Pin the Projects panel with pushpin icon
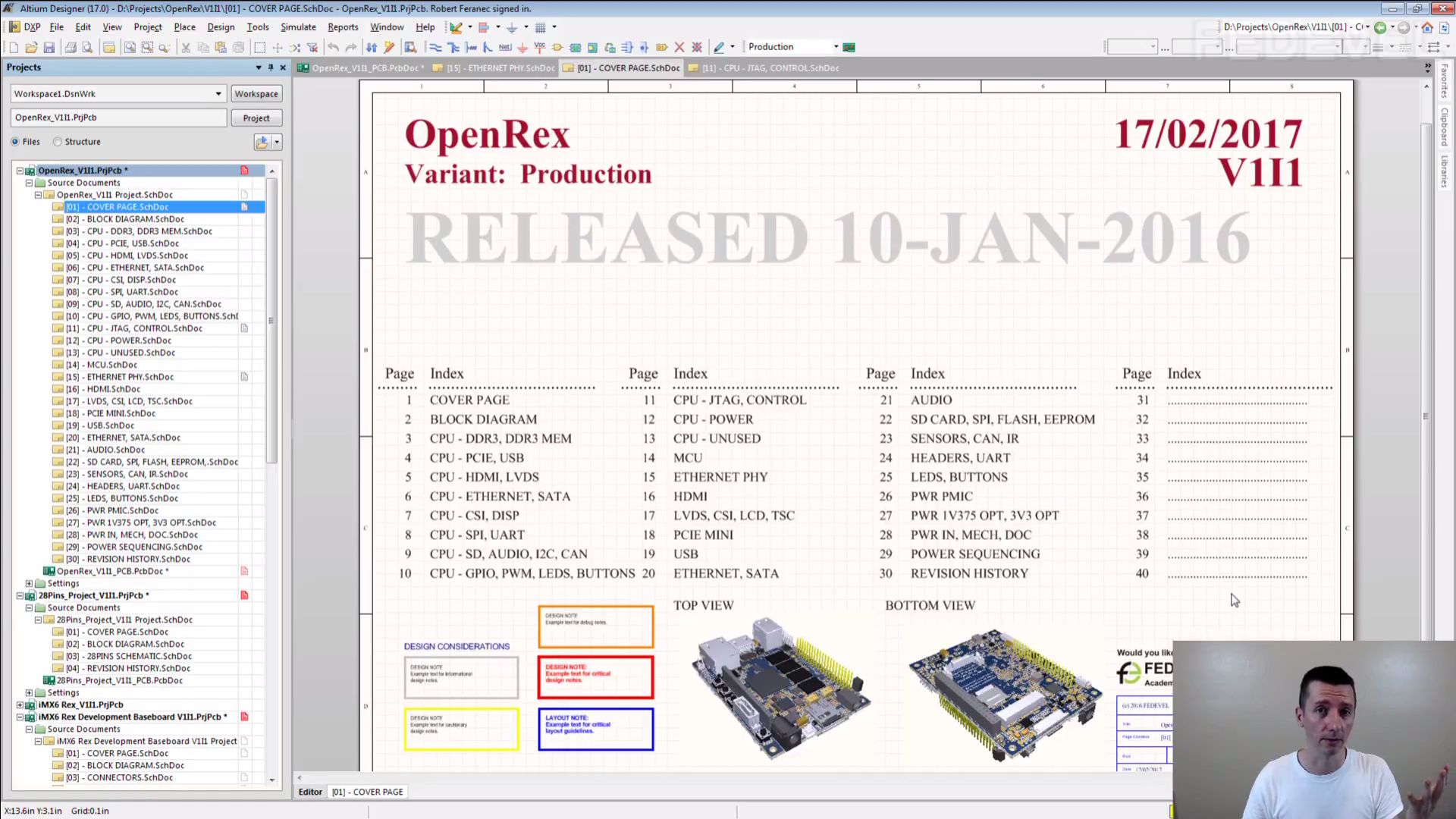The width and height of the screenshot is (1456, 819). click(271, 67)
